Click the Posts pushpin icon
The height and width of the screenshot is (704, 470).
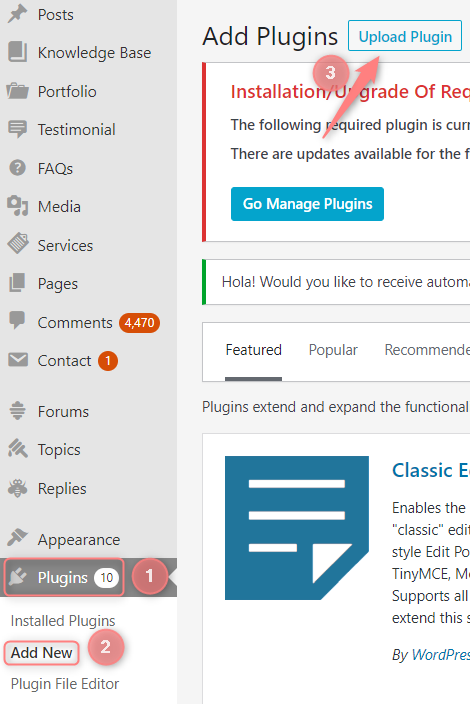pos(18,14)
